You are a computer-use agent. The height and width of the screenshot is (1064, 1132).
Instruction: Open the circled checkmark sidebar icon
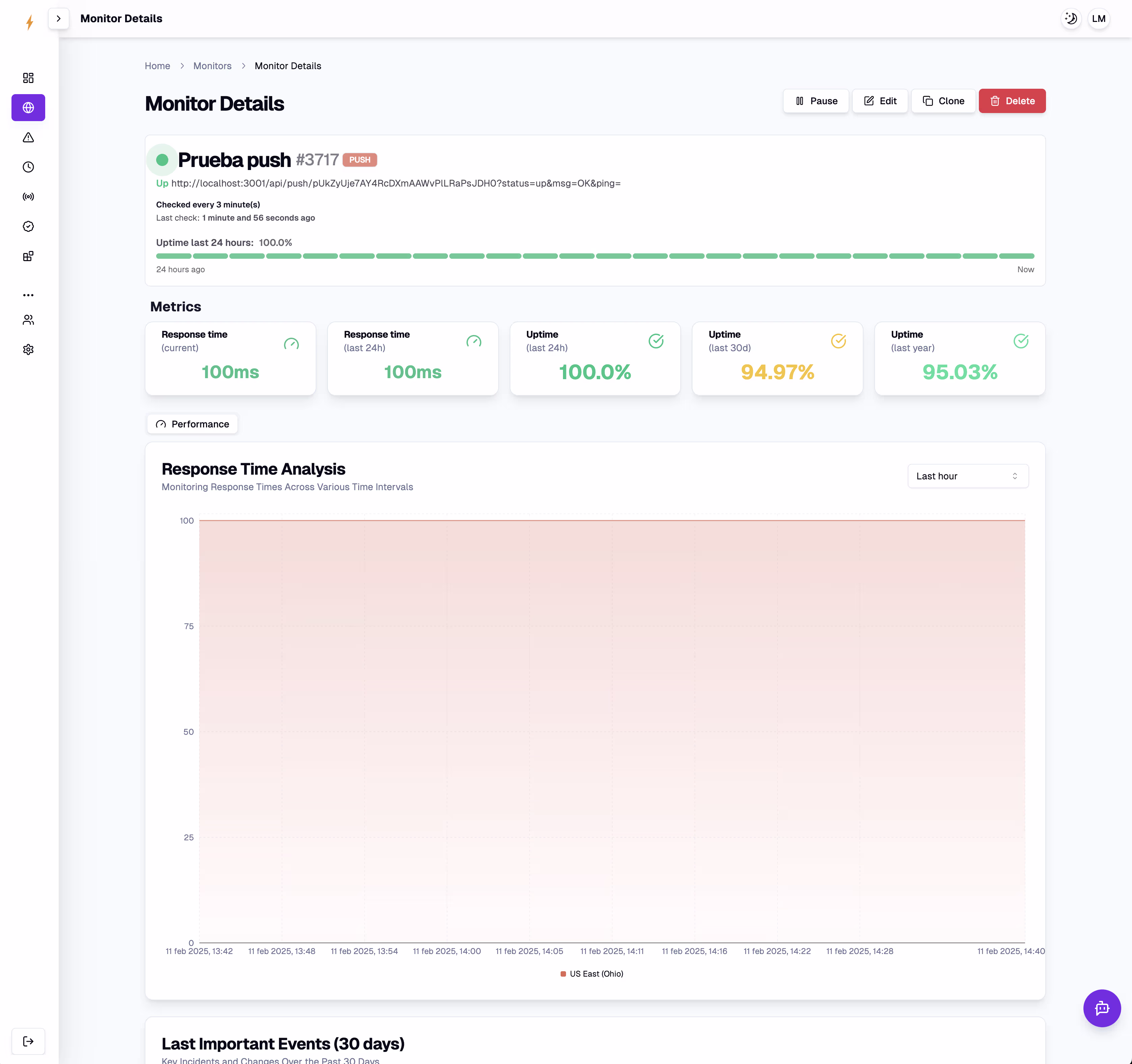pyautogui.click(x=28, y=226)
